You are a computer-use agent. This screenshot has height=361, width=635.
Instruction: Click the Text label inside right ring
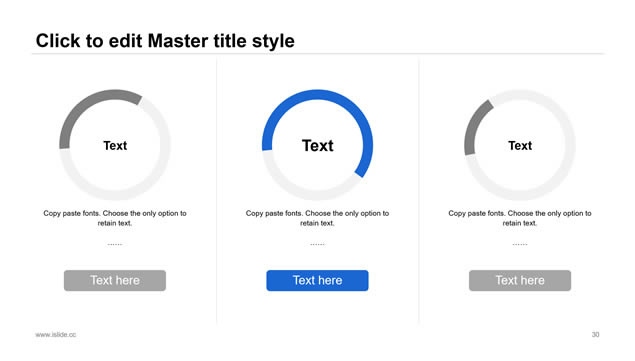(x=520, y=145)
